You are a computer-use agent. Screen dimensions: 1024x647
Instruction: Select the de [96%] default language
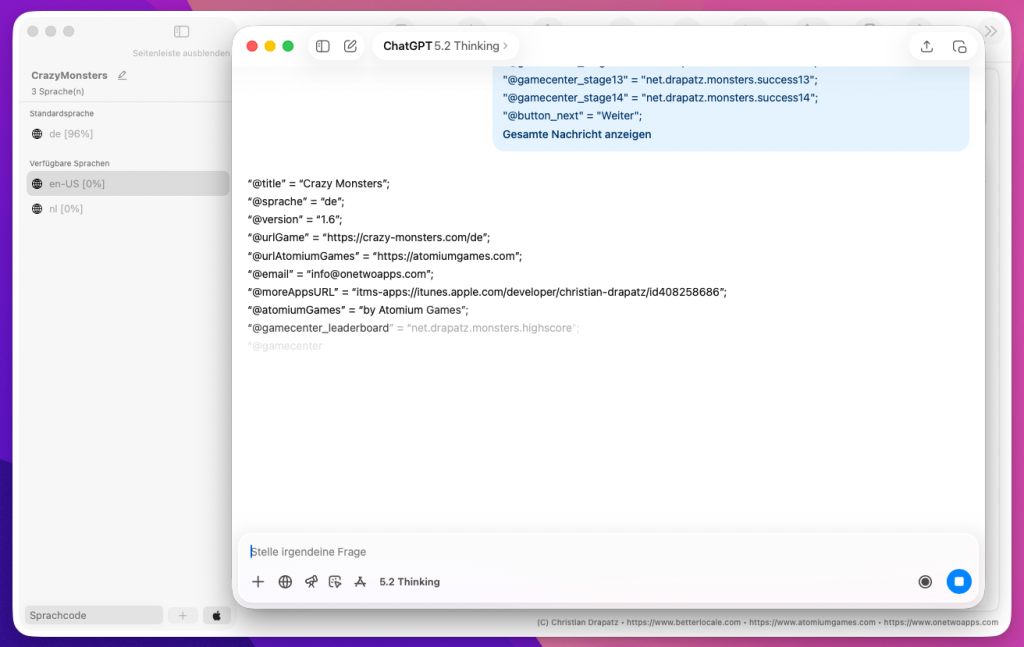(70, 134)
